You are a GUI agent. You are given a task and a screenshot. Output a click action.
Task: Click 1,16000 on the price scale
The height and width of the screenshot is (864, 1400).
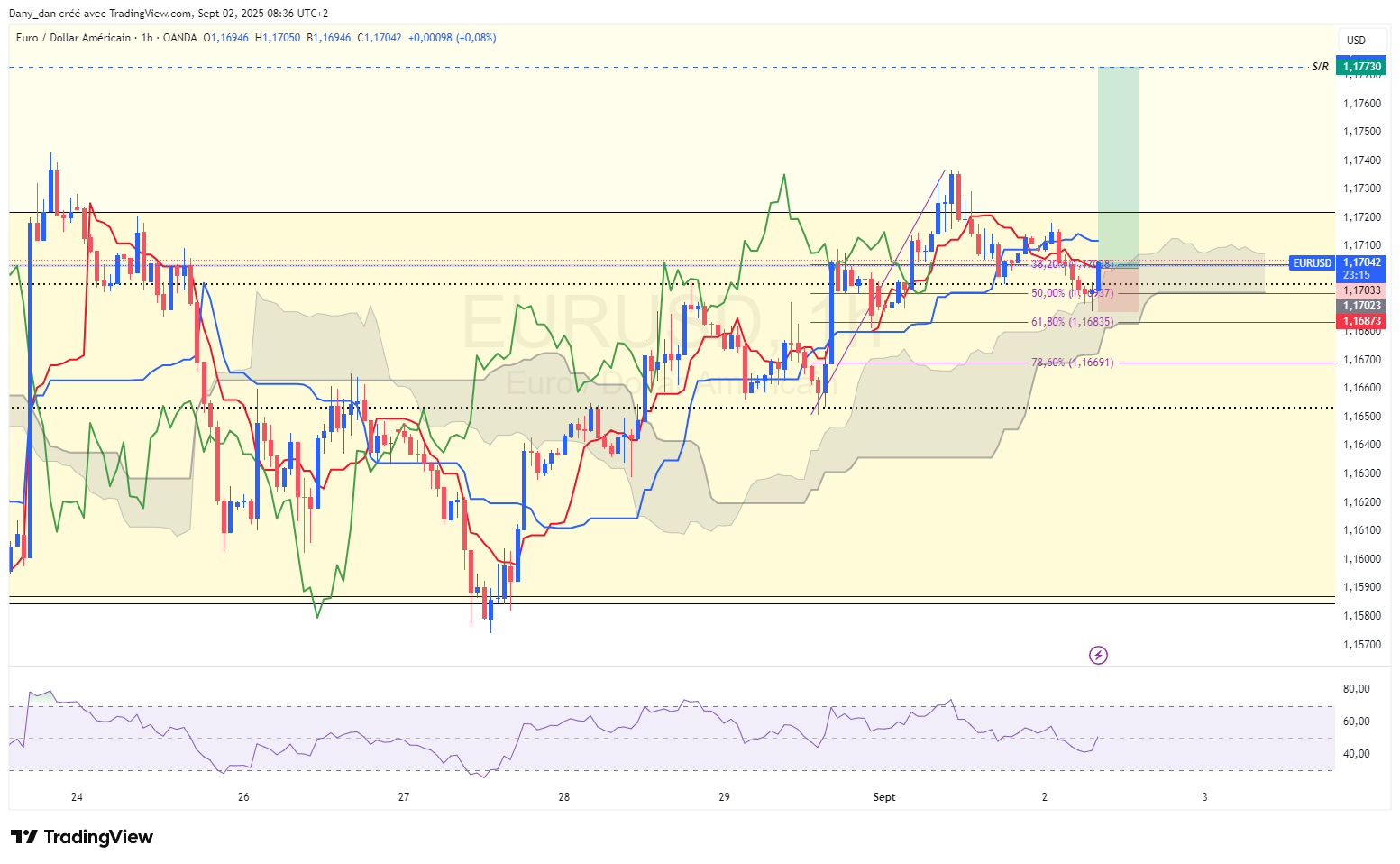click(1362, 559)
